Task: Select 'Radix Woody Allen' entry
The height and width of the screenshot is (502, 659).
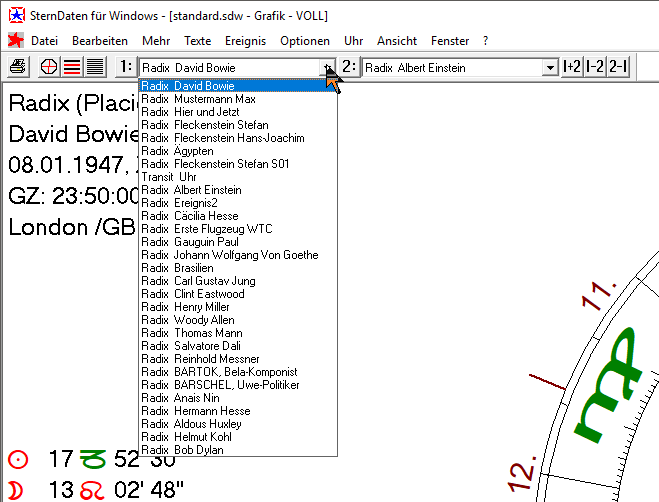Action: coord(238,320)
